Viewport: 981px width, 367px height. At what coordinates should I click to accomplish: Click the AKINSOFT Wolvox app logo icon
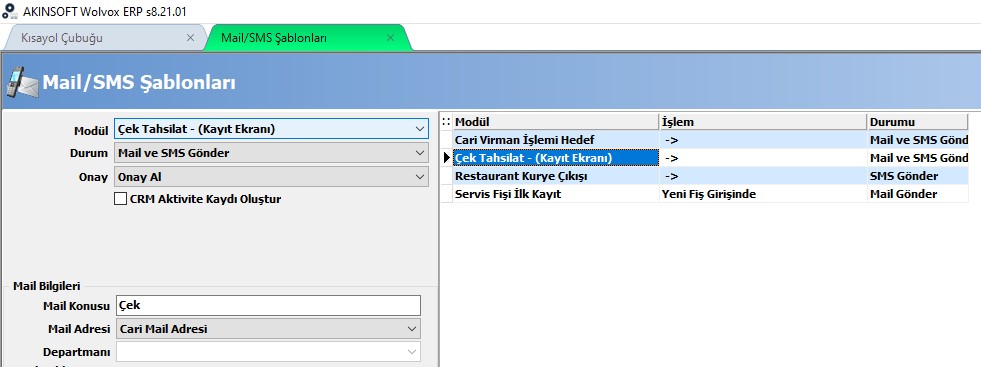[x=9, y=11]
